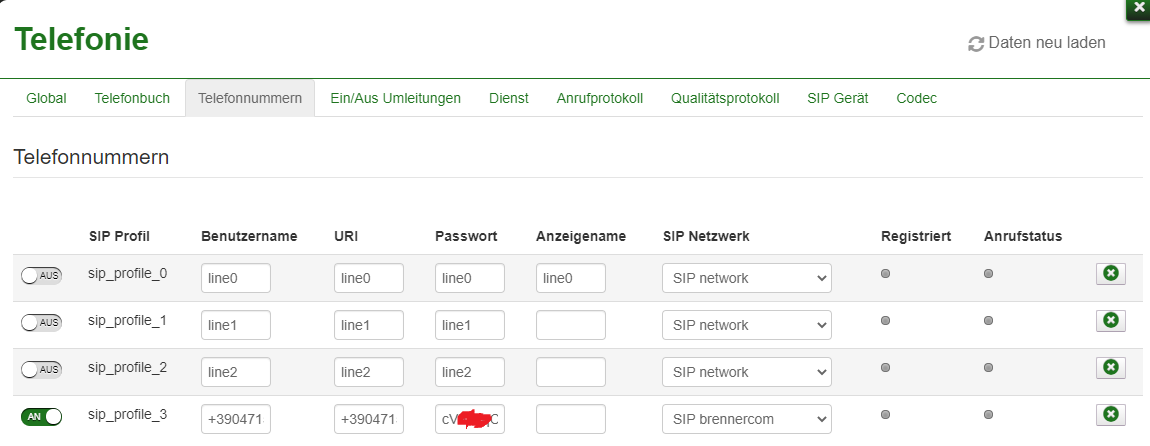Click the refresh icon beside Daten neu laden
Image resolution: width=1150 pixels, height=446 pixels.
976,44
